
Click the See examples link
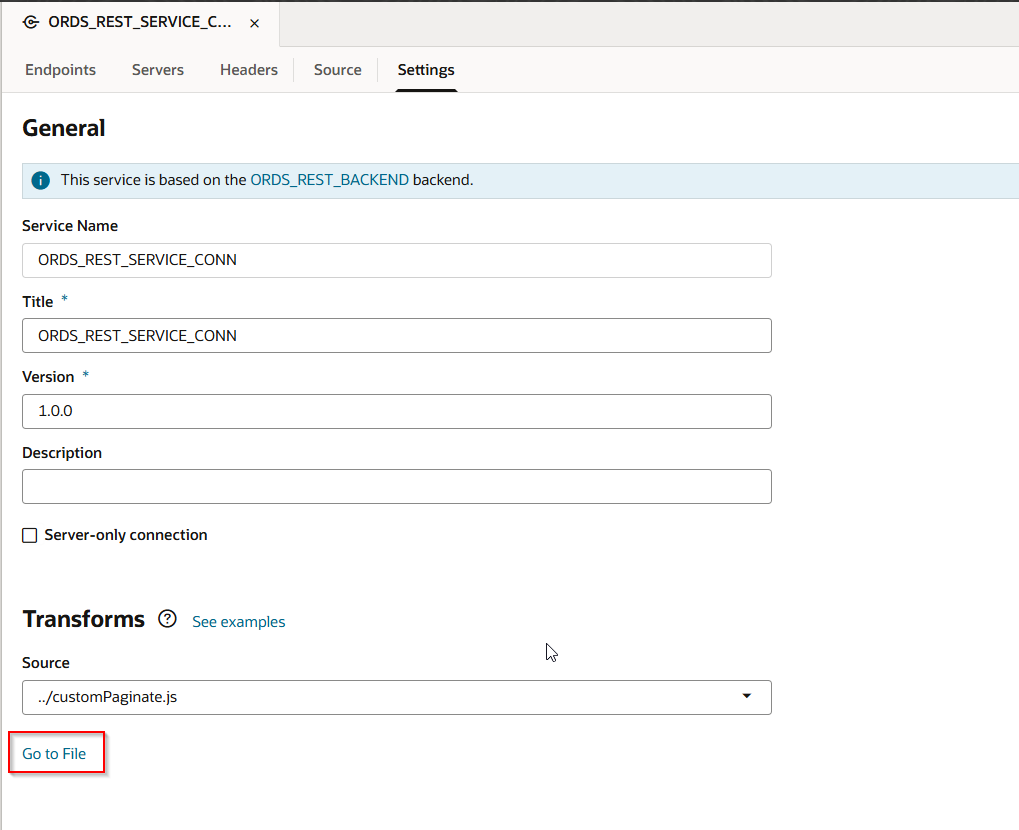(x=238, y=622)
